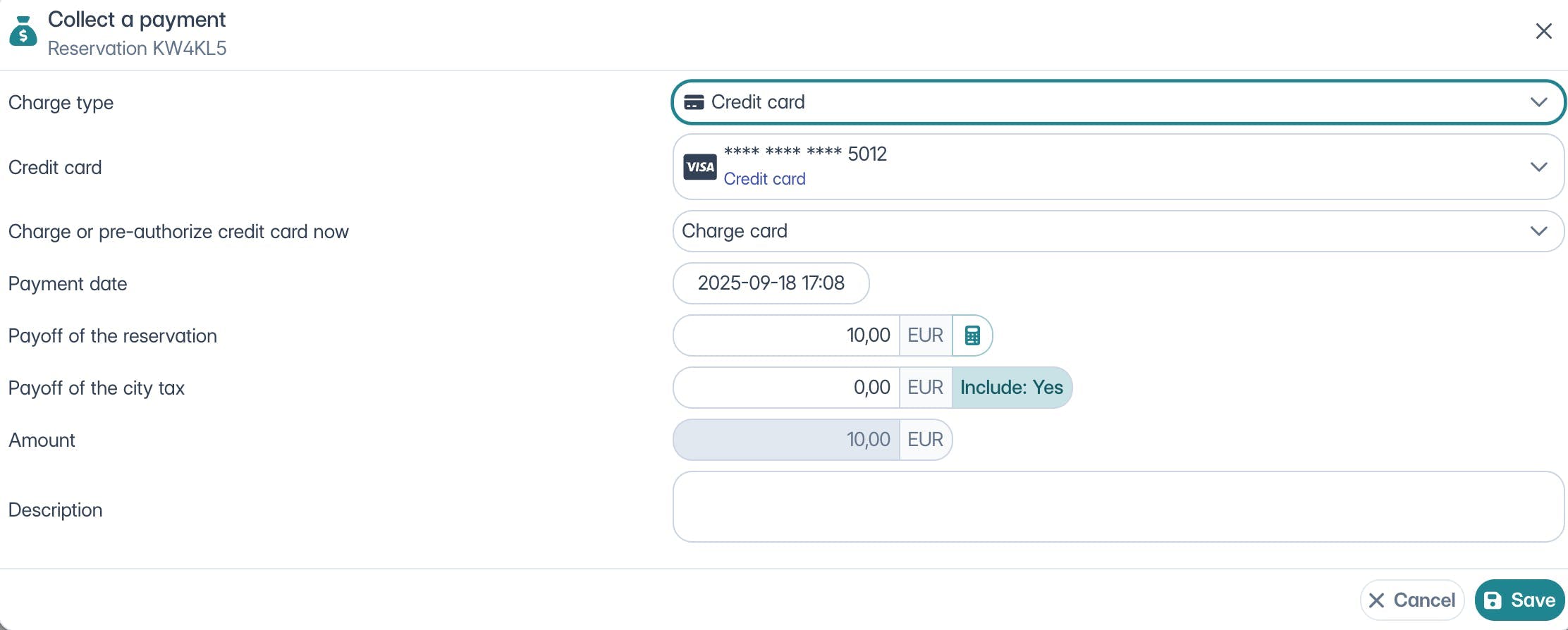
Task: Click the Cancel button
Action: coord(1412,600)
